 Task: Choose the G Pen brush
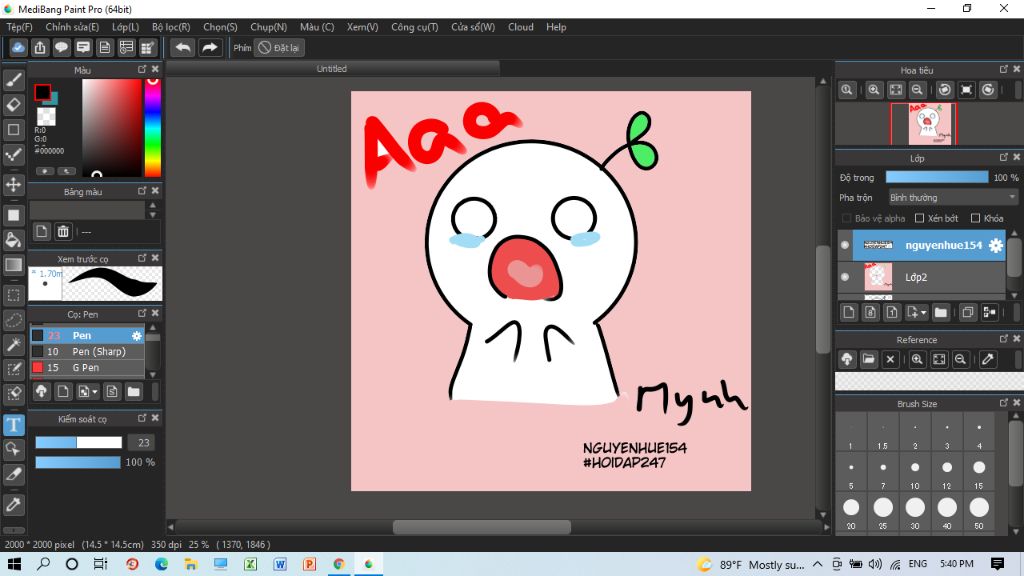88,368
